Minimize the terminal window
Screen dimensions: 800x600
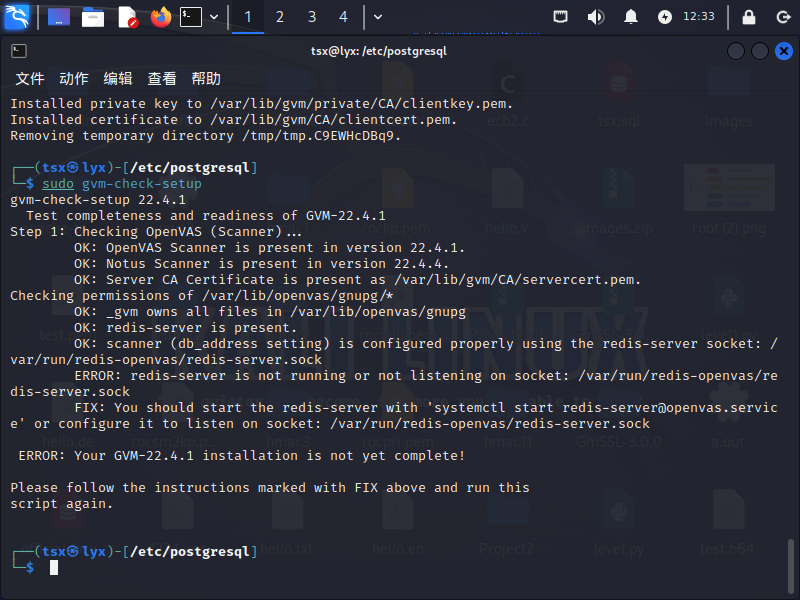[x=736, y=51]
